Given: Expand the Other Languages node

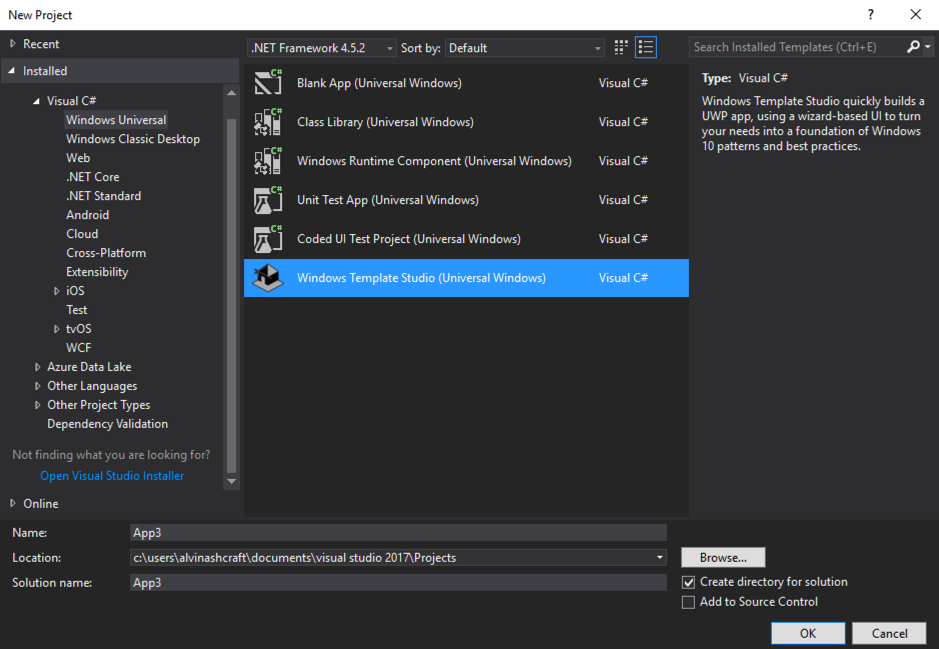Looking at the screenshot, I should 37,386.
